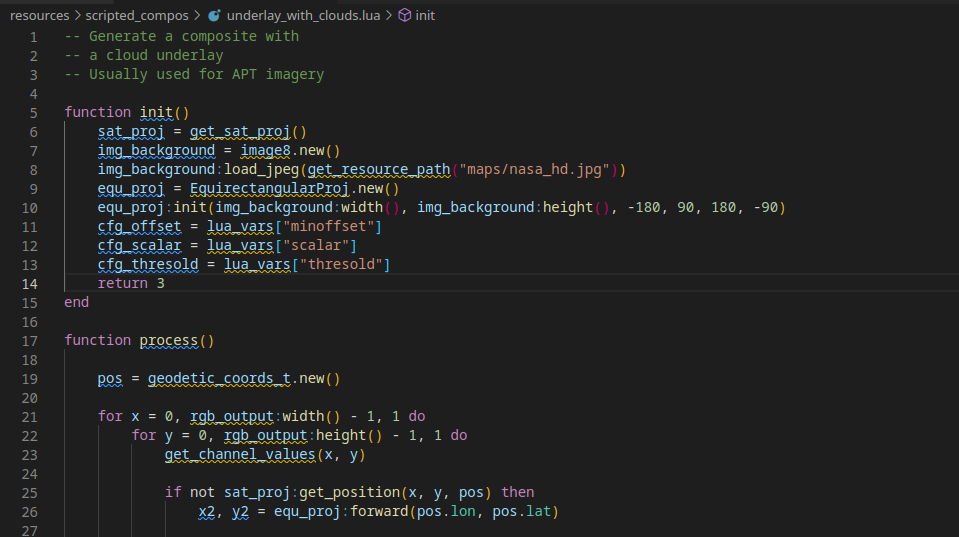Click 'height' method on line 10
The width and height of the screenshot is (959, 537).
pyautogui.click(x=568, y=207)
